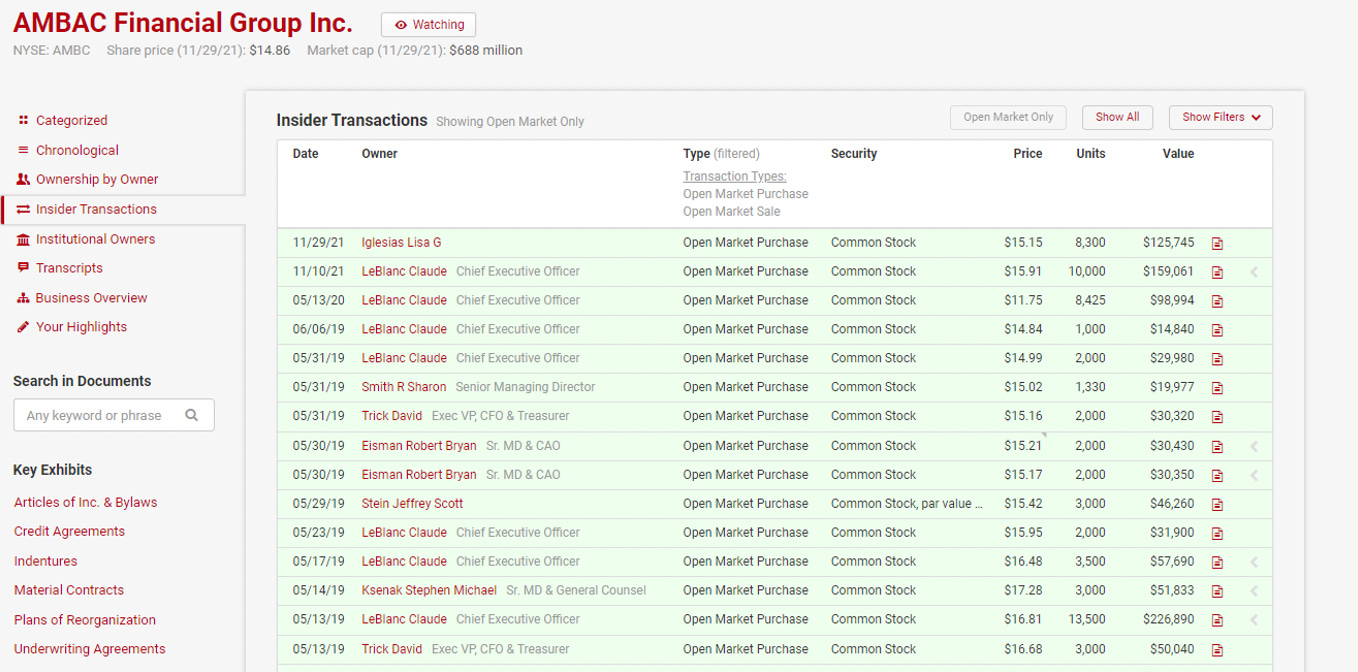The height and width of the screenshot is (672, 1358).
Task: Open Ksenak Stephen Michael owner profile
Action: [x=429, y=591]
